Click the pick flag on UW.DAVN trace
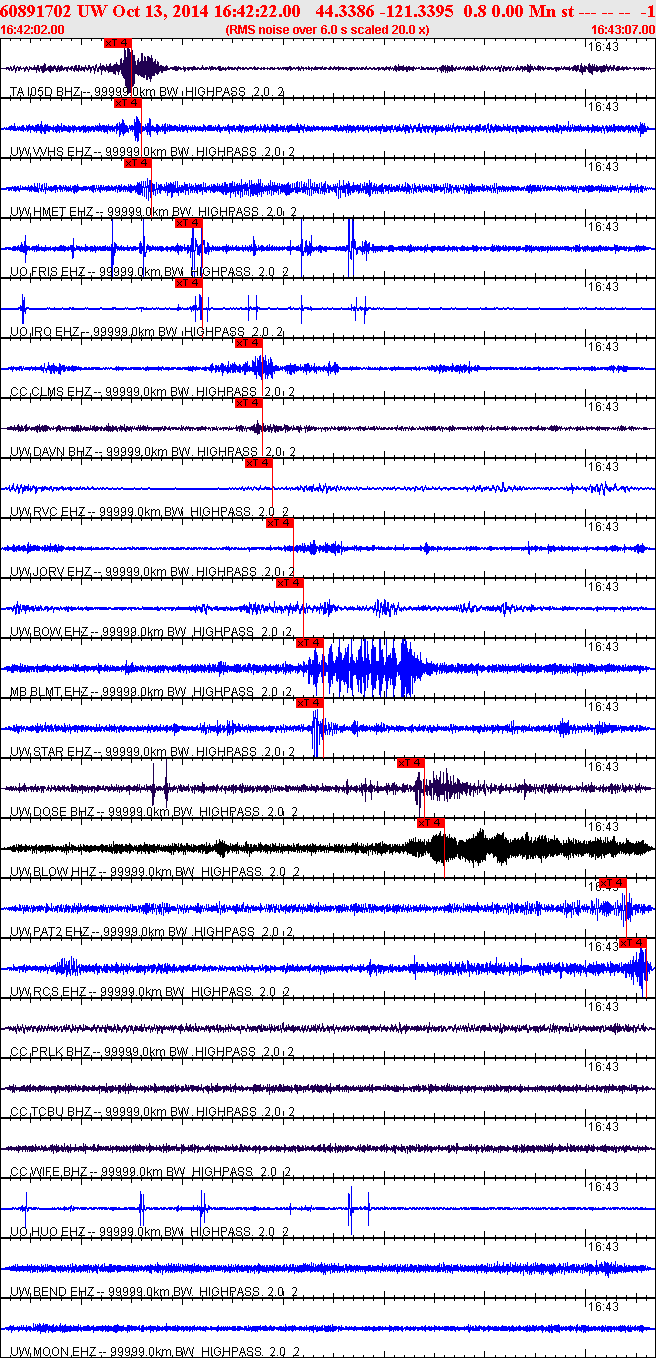 pos(248,403)
